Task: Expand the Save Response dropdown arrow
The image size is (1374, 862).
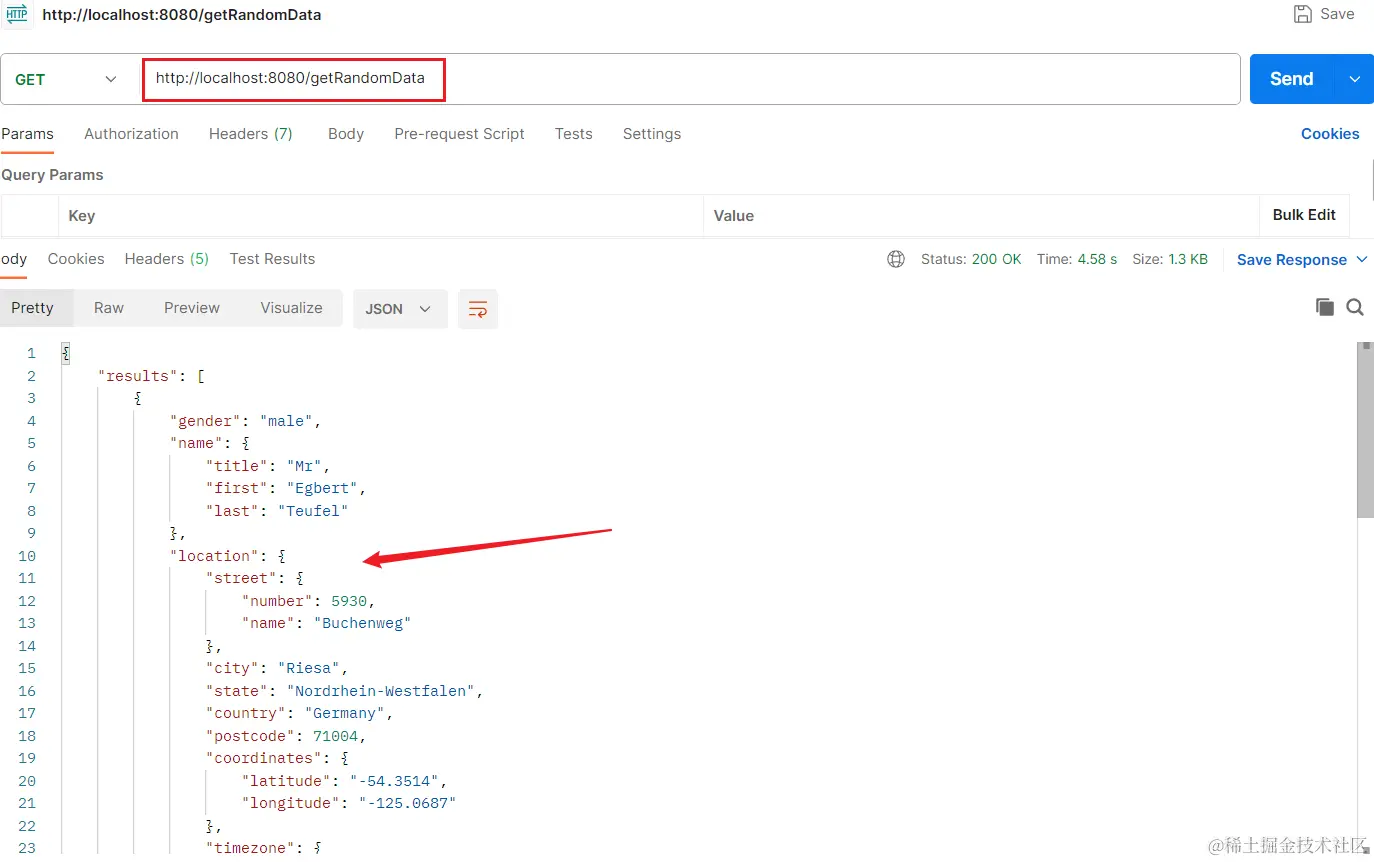Action: click(1362, 259)
